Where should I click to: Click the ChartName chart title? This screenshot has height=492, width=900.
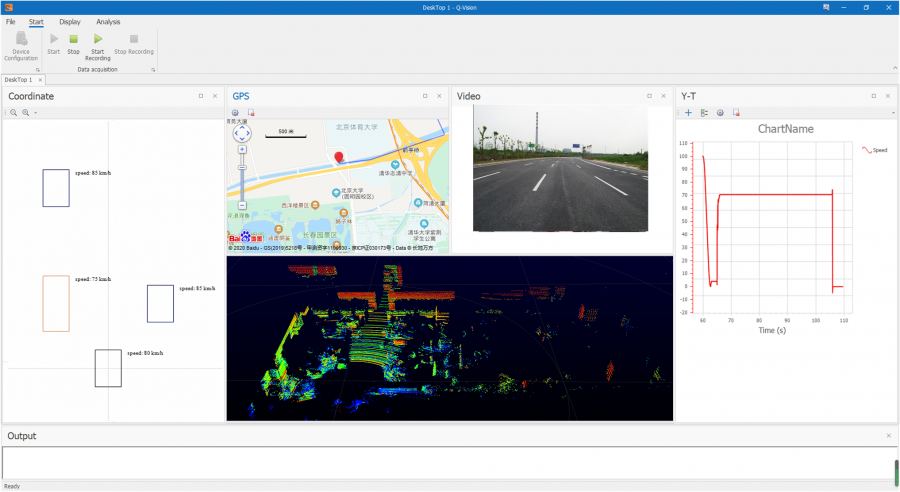pos(786,129)
